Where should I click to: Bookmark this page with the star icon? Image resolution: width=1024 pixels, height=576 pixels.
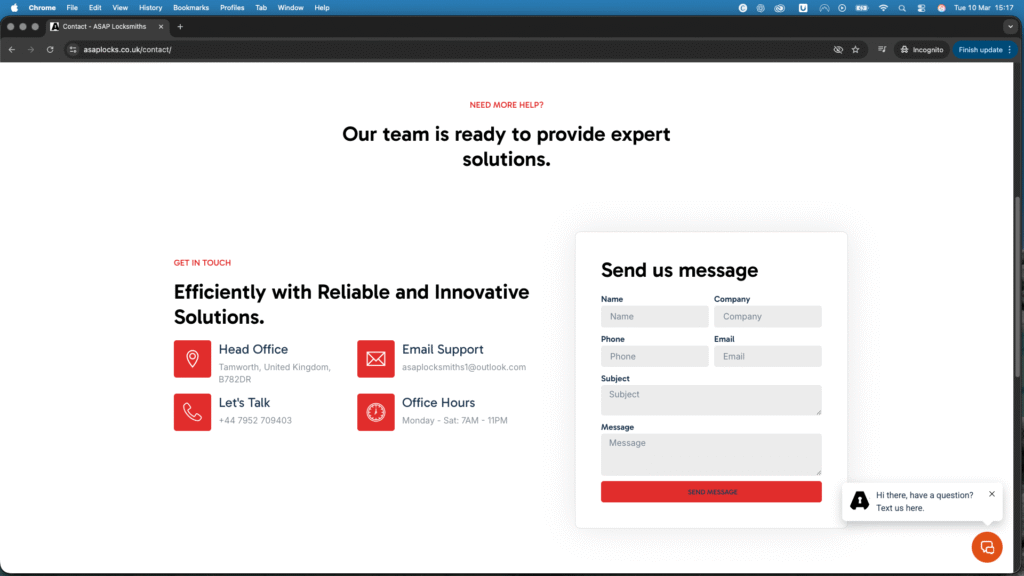point(855,49)
